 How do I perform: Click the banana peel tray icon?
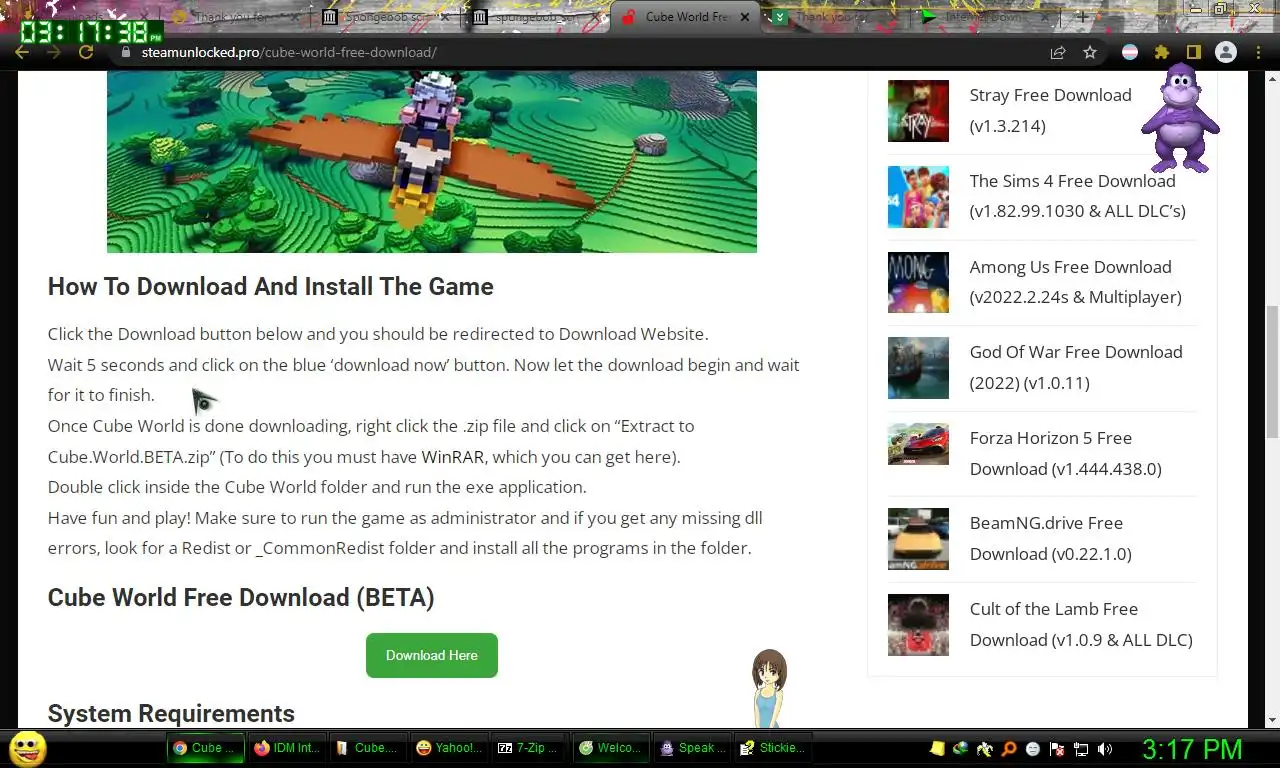point(985,748)
